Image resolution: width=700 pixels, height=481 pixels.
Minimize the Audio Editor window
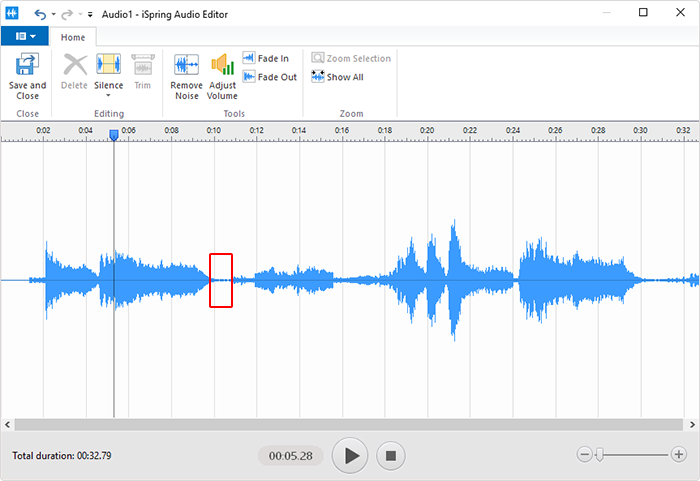(606, 13)
